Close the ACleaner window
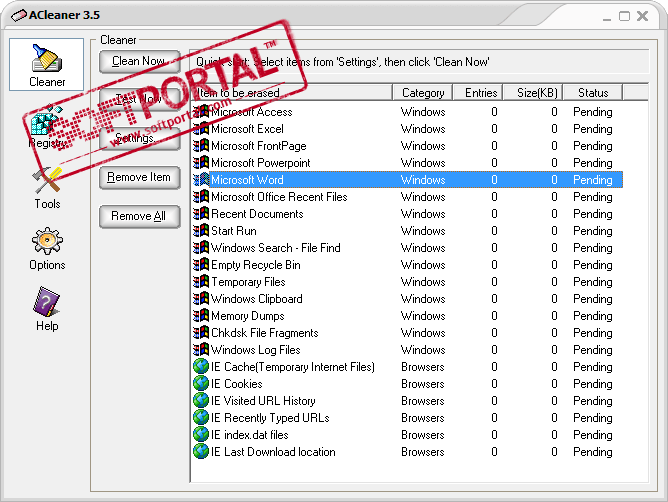The height and width of the screenshot is (502, 668). tap(642, 16)
